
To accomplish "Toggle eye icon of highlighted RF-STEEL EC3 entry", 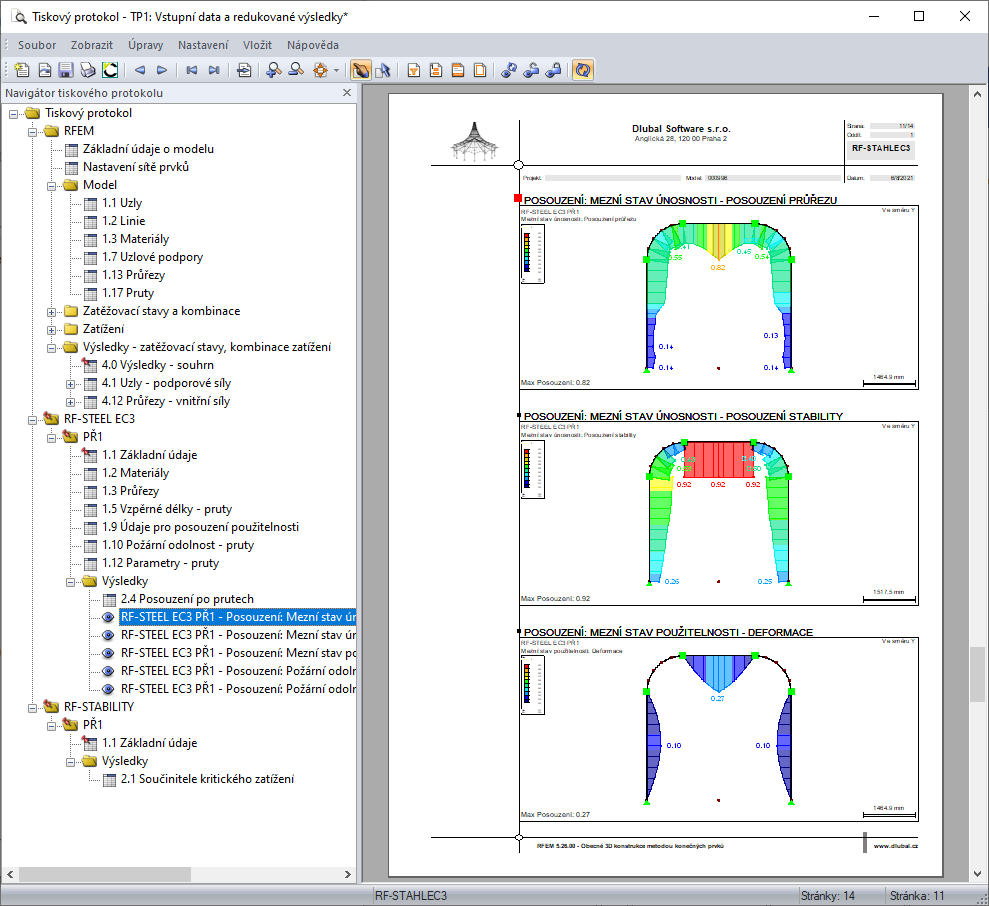I will point(109,617).
